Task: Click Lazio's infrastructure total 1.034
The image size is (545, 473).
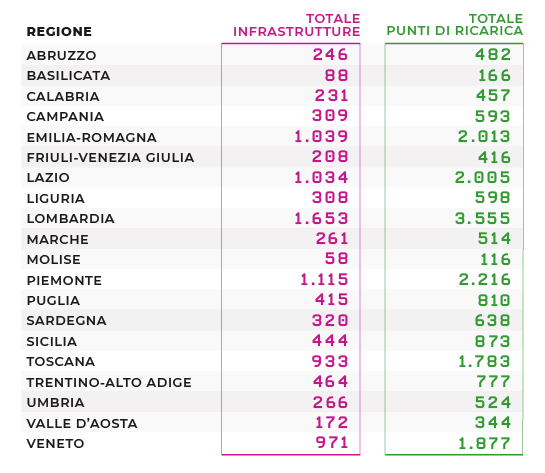Action: tap(320, 177)
